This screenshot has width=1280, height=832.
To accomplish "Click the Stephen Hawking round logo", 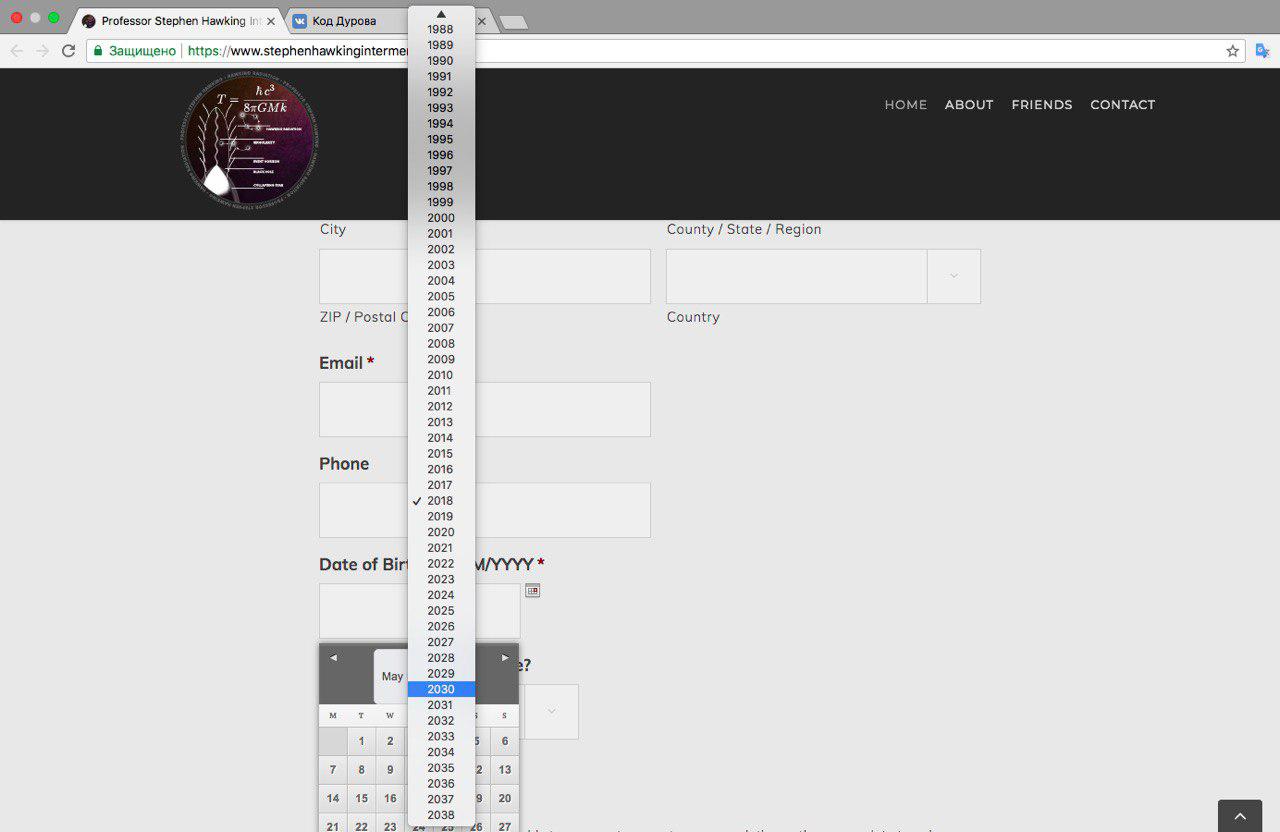I will click(x=250, y=141).
